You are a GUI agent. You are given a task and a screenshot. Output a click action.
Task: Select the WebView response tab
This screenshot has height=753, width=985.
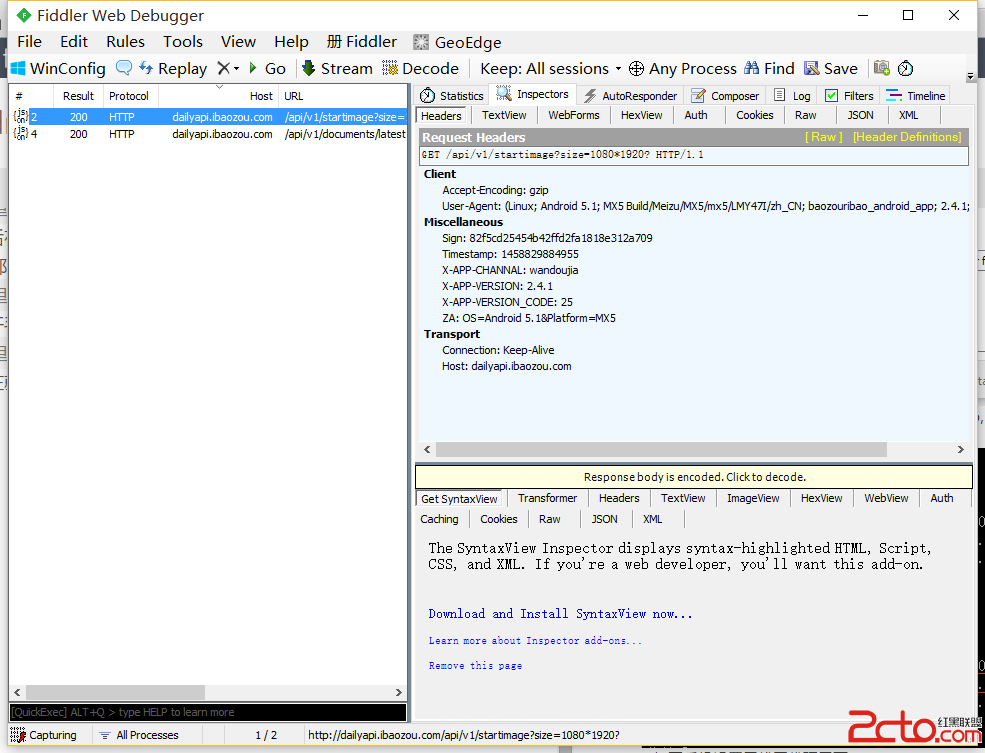click(x=886, y=498)
